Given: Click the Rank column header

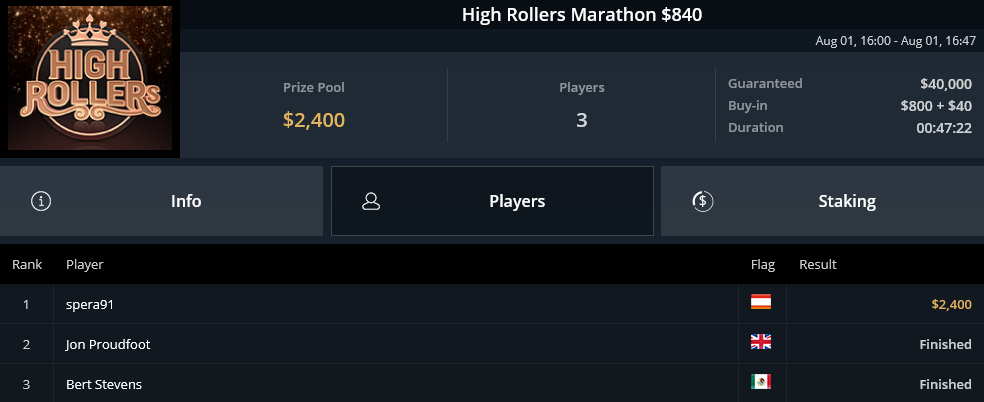Looking at the screenshot, I should coord(27,265).
